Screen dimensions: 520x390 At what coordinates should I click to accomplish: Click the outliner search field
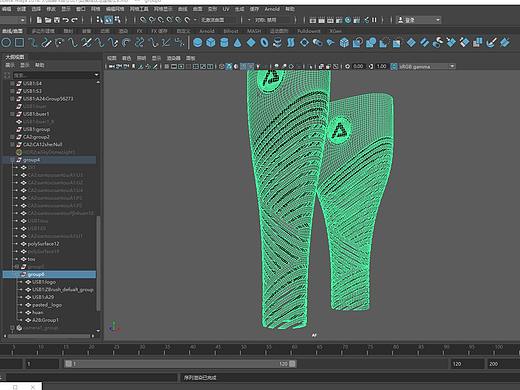point(53,75)
